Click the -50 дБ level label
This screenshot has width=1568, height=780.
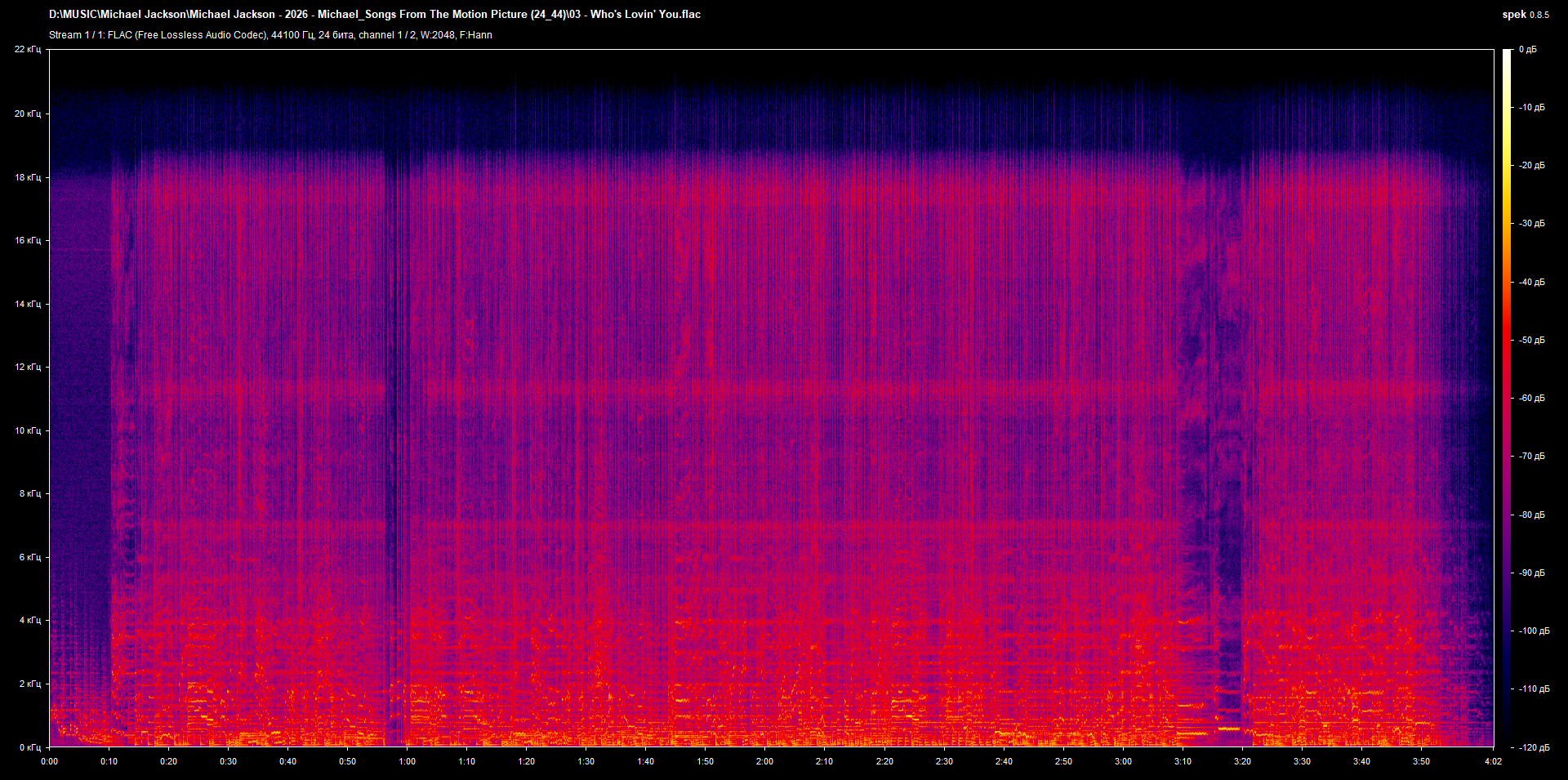(1531, 340)
